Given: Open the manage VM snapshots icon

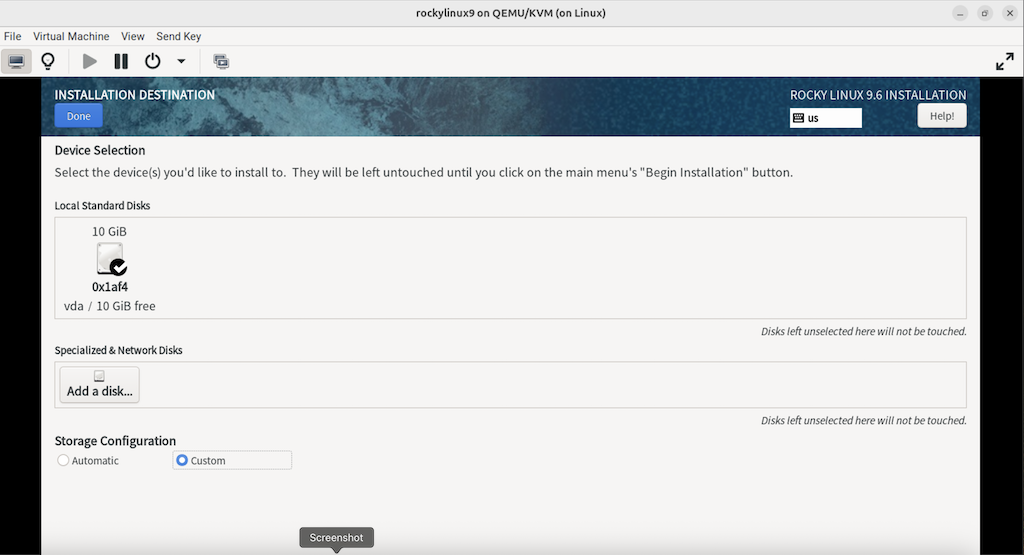Looking at the screenshot, I should click(221, 61).
